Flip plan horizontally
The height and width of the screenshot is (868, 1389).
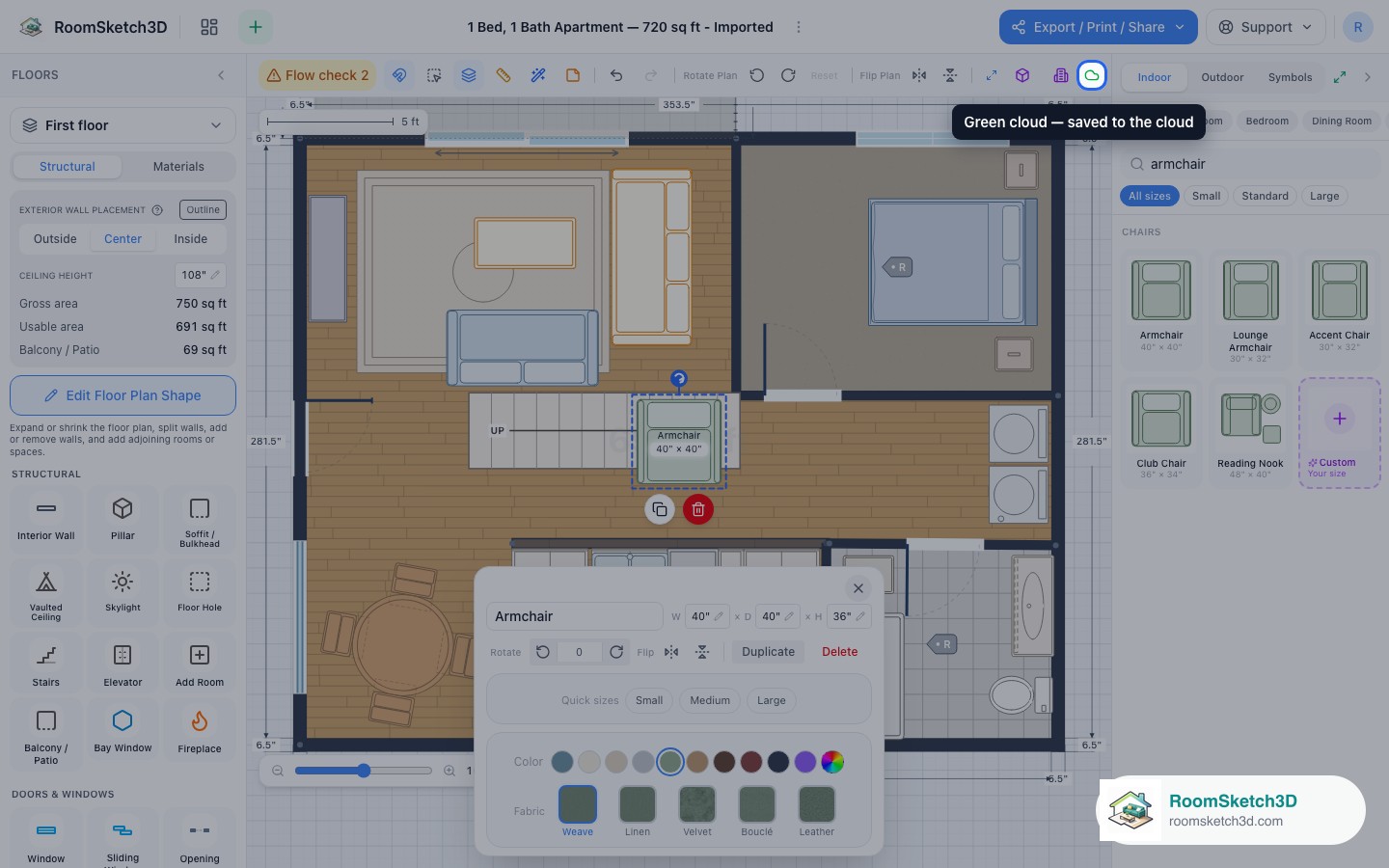[x=919, y=75]
